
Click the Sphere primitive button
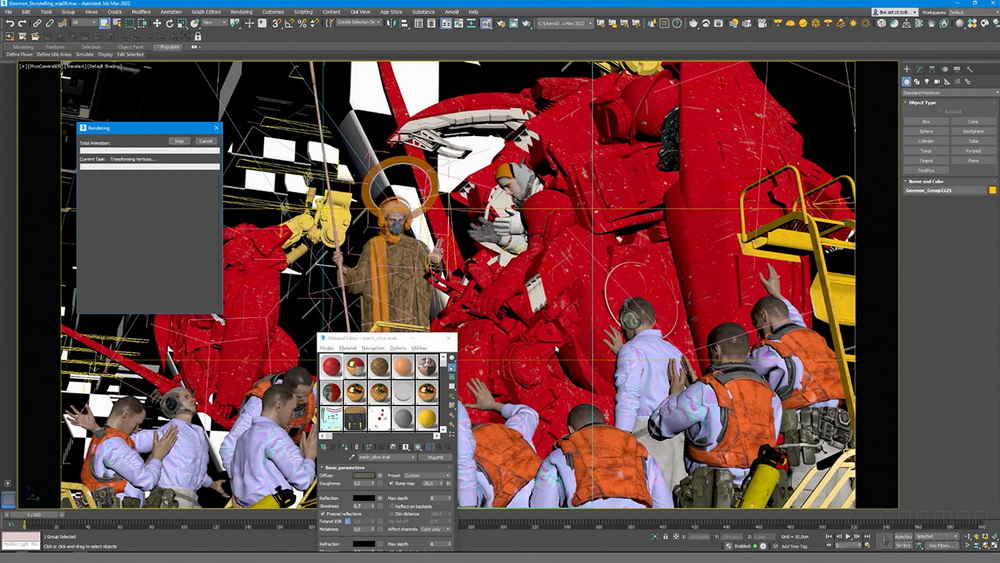(x=926, y=131)
